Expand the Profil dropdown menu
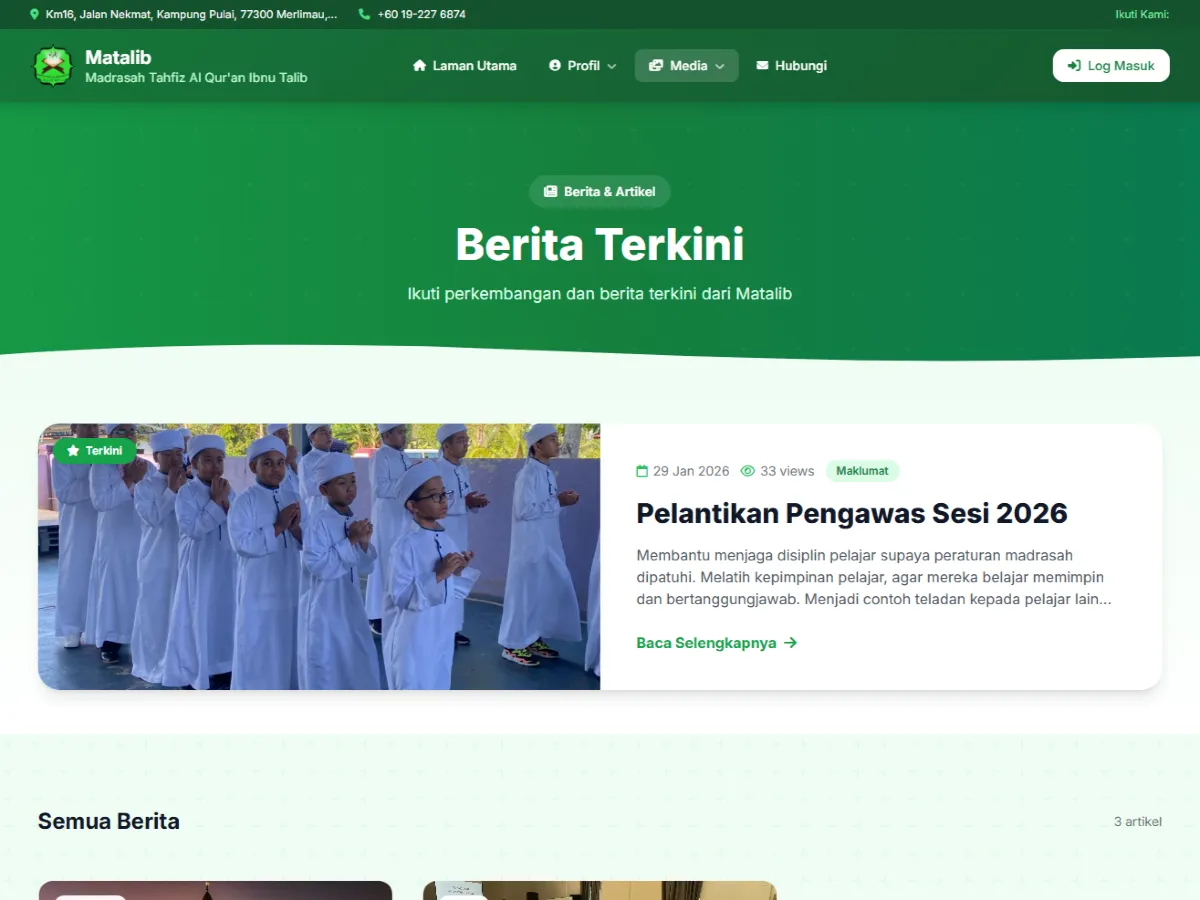 (x=582, y=66)
